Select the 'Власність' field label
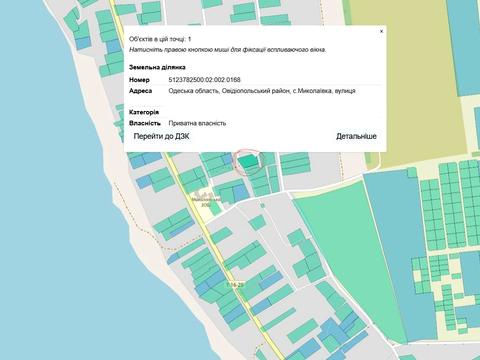Screen dimensions: 480x360 pos(145,123)
